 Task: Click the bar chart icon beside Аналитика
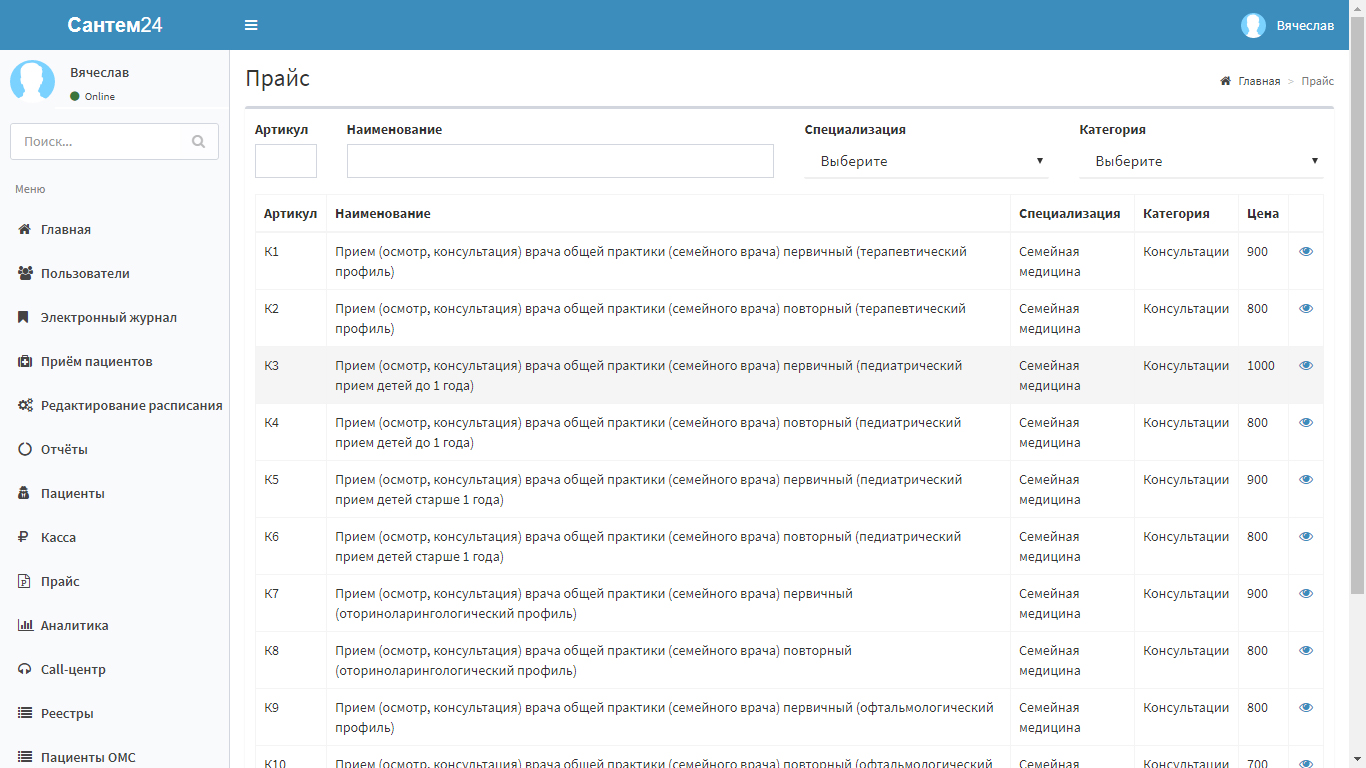[25, 625]
